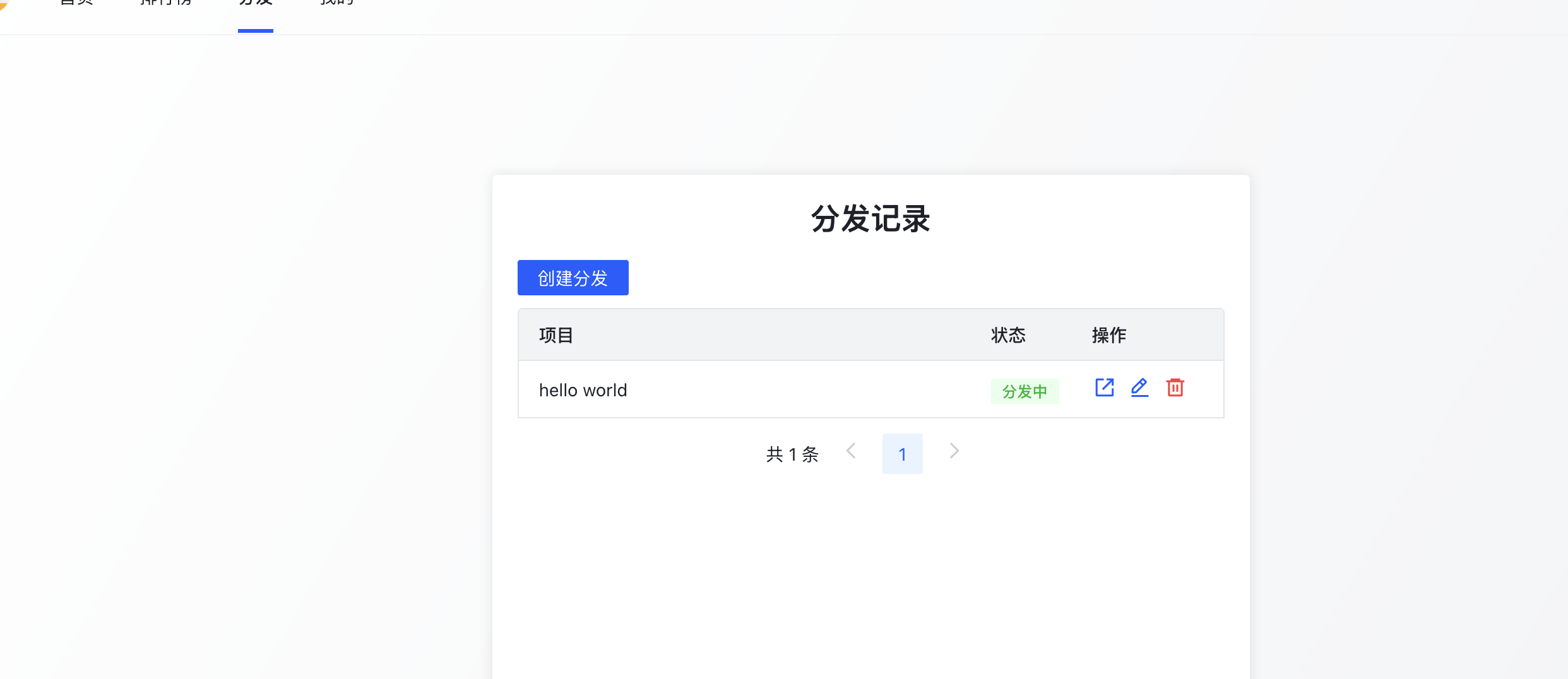Go to the next page arrow
Image resolution: width=1568 pixels, height=679 pixels.
pos(954,451)
